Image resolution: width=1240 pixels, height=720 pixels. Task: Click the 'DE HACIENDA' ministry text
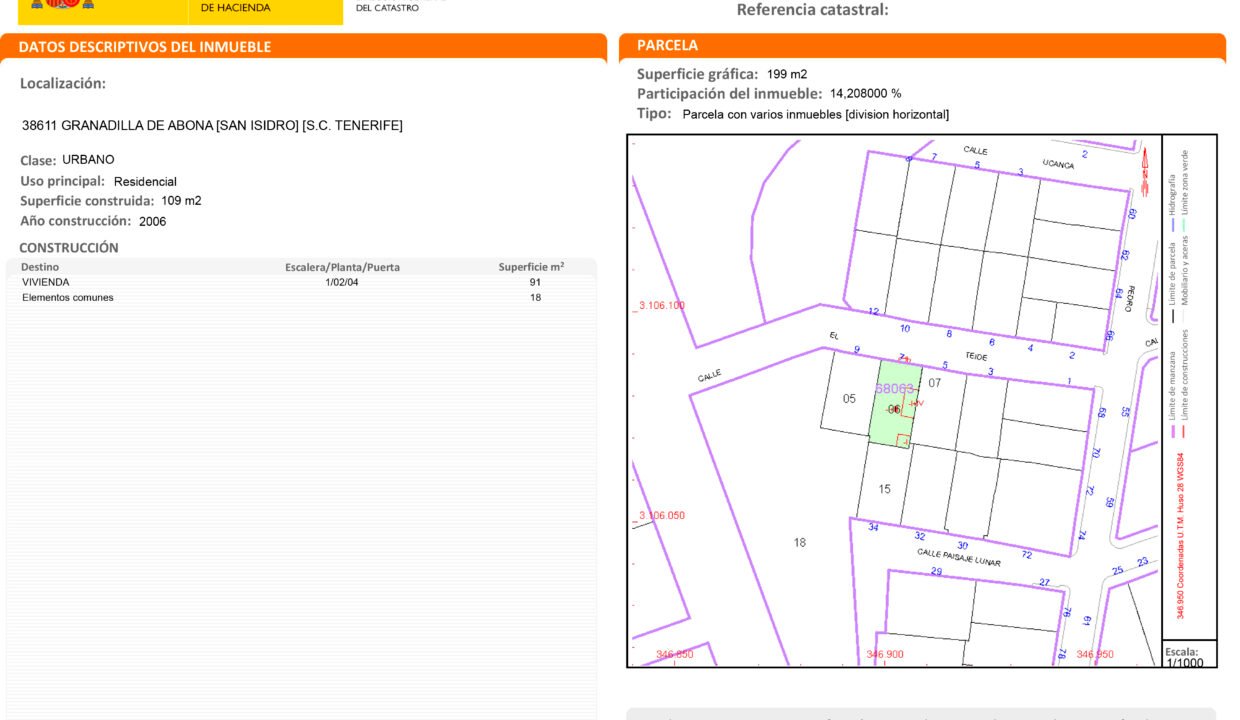(x=235, y=8)
